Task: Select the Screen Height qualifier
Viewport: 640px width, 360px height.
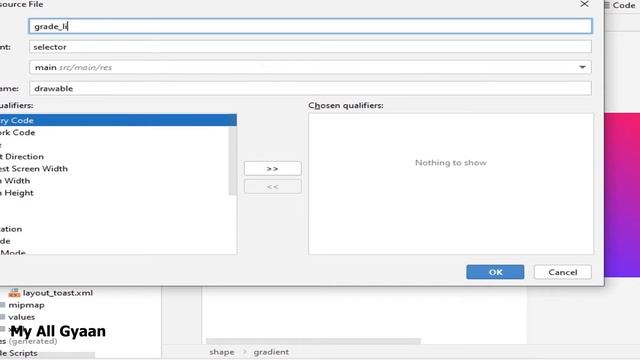Action: pos(114,193)
